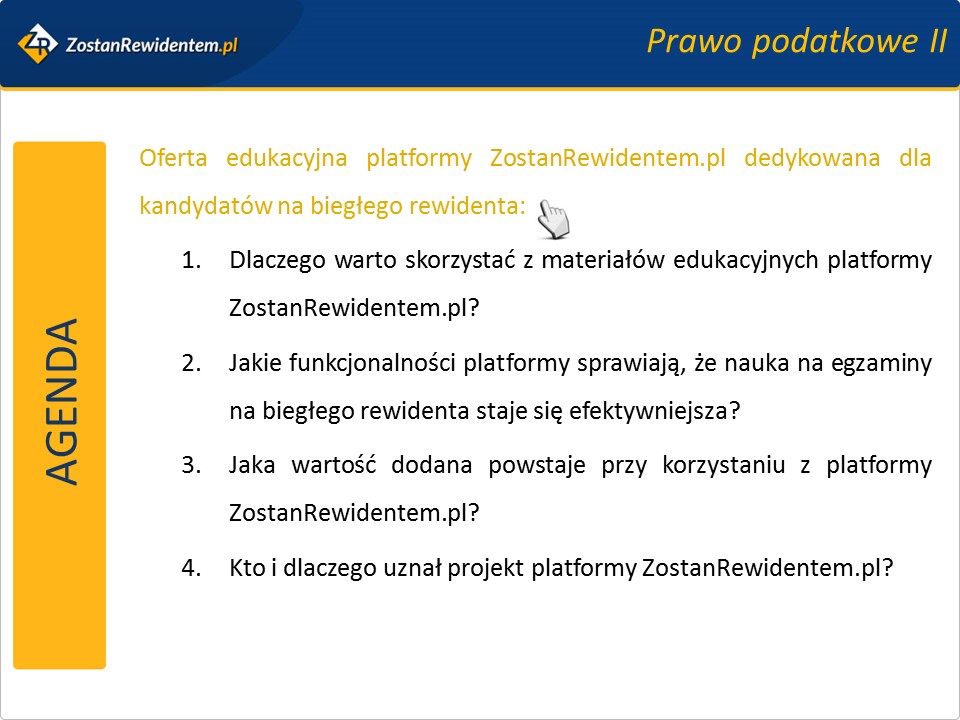Select agenda item 'Kto i dlaczego uznał projekt'
The width and height of the screenshot is (960, 720).
tap(560, 567)
